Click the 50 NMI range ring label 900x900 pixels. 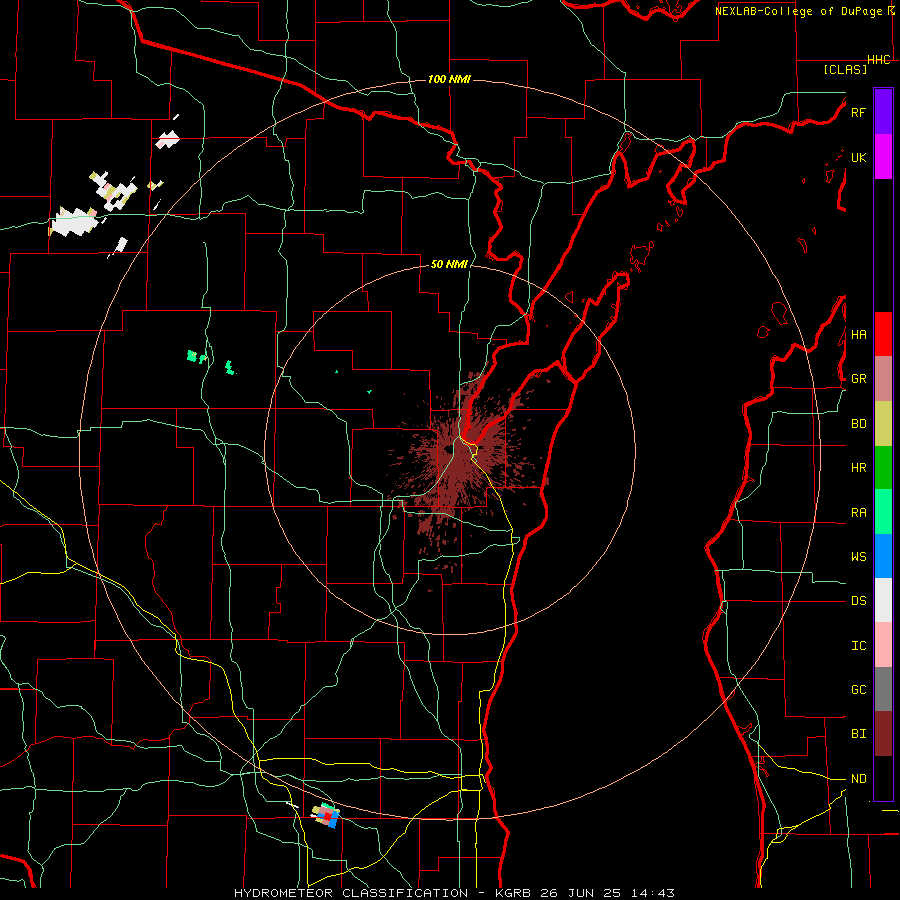(449, 264)
